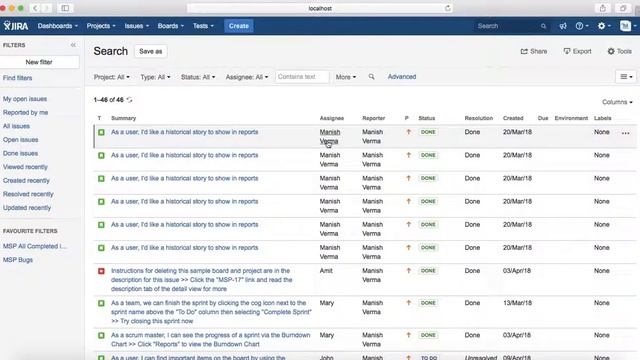The image size is (640, 360).
Task: Click Safari sidebar toggle icon
Action: 65,8
